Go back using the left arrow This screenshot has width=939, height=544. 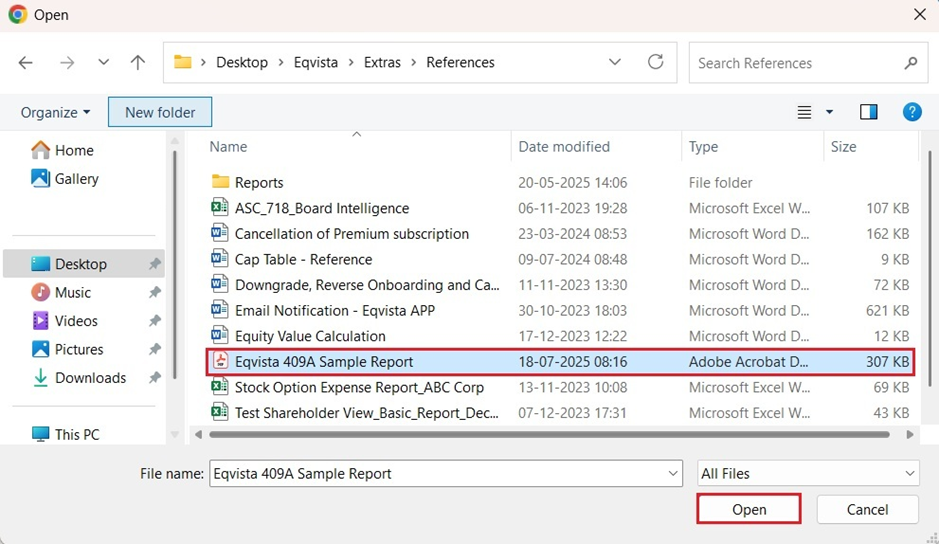point(26,62)
